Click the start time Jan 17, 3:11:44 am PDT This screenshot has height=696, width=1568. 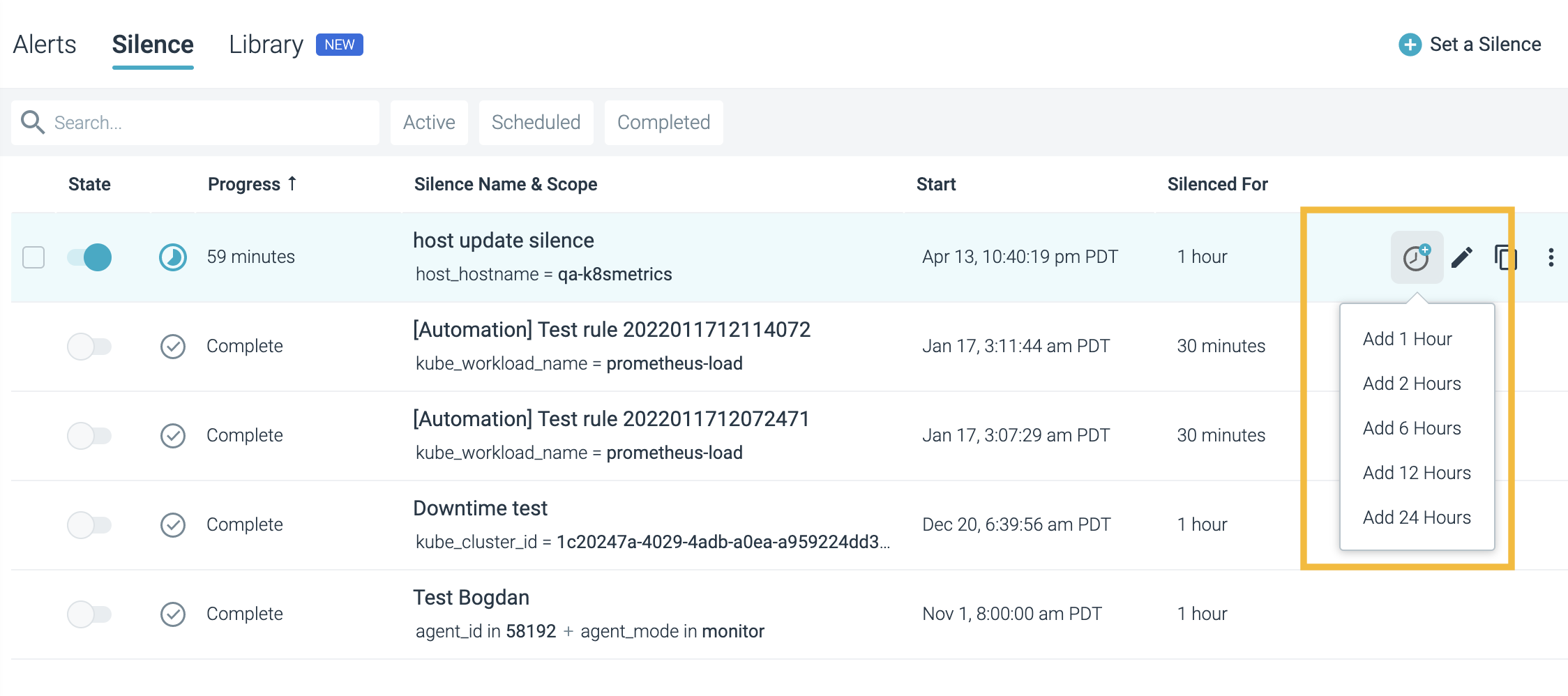tap(1016, 347)
